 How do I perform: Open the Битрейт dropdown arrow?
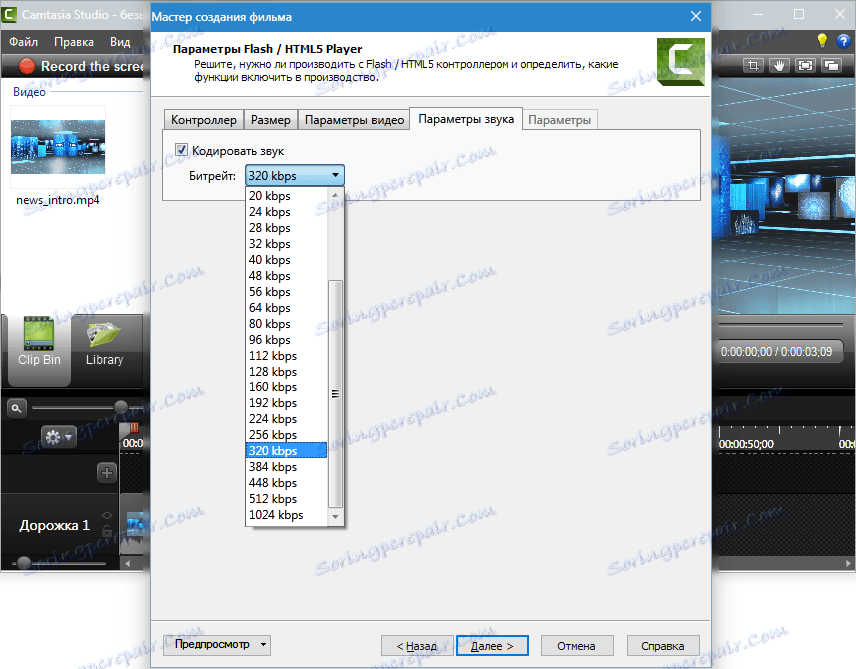(x=336, y=175)
